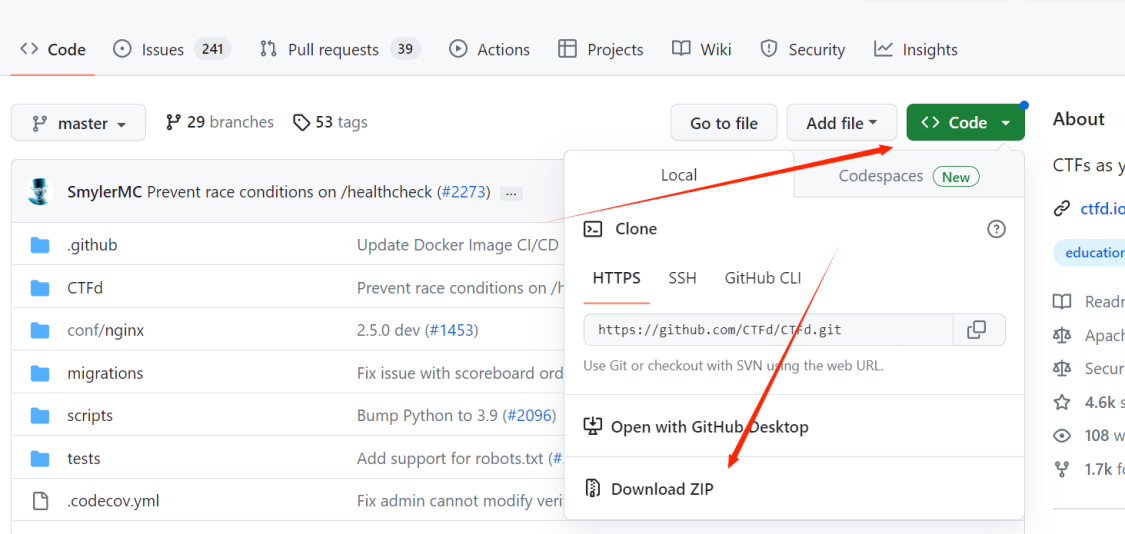Viewport: 1125px width, 534px height.
Task: Click the SmylerMC author avatar
Action: point(41,192)
